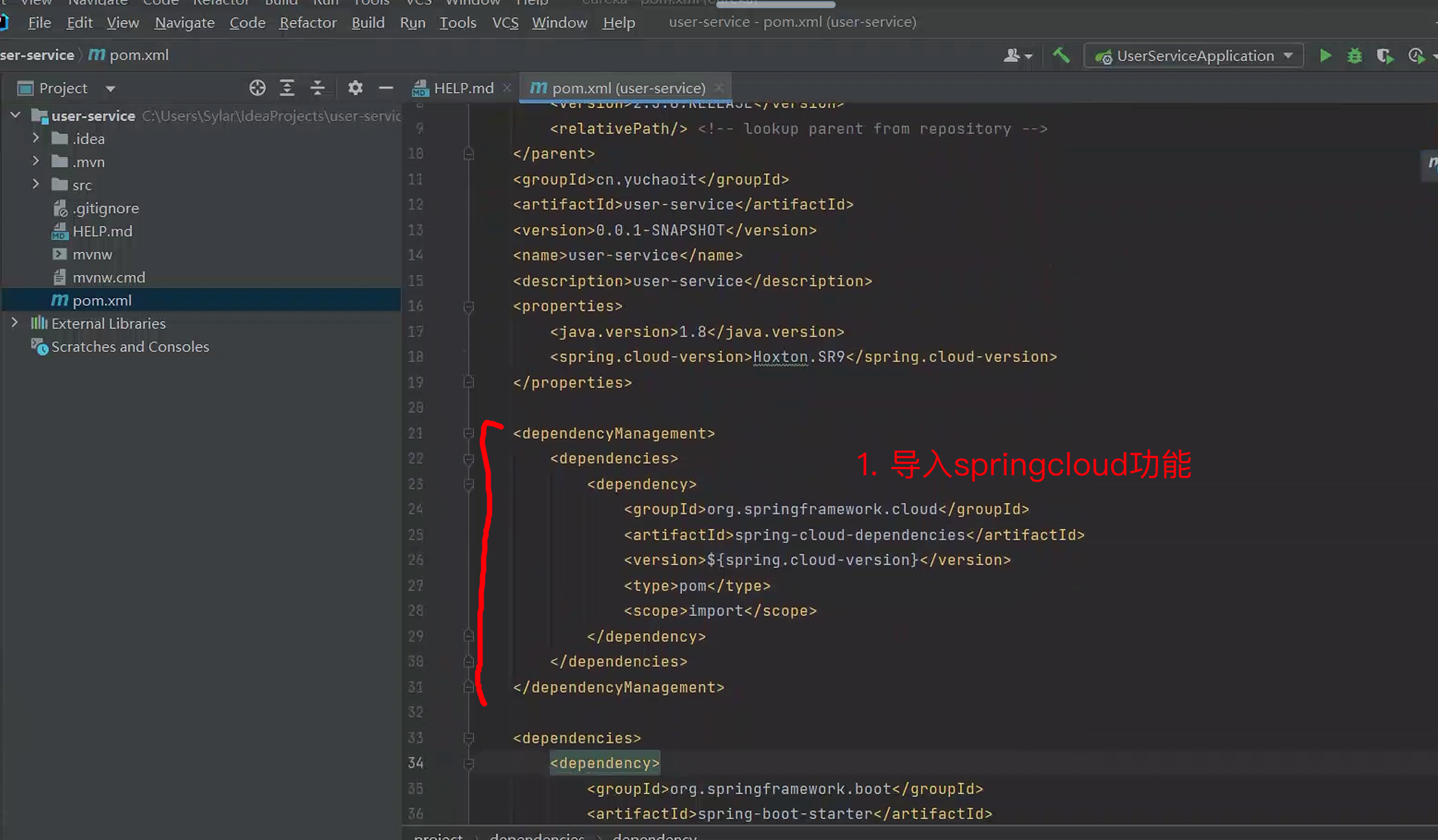Select pom.xml in the project tree
This screenshot has width=1438, height=840.
point(102,300)
